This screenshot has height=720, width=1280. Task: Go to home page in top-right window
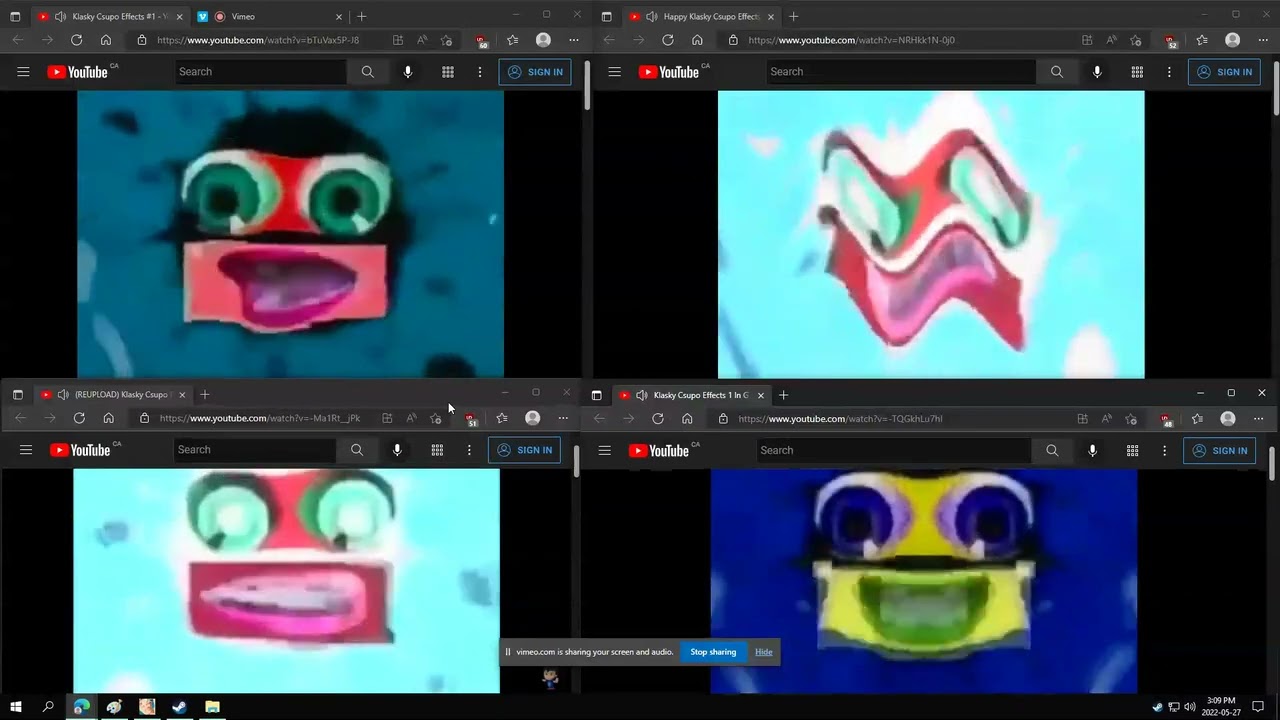pyautogui.click(x=697, y=40)
